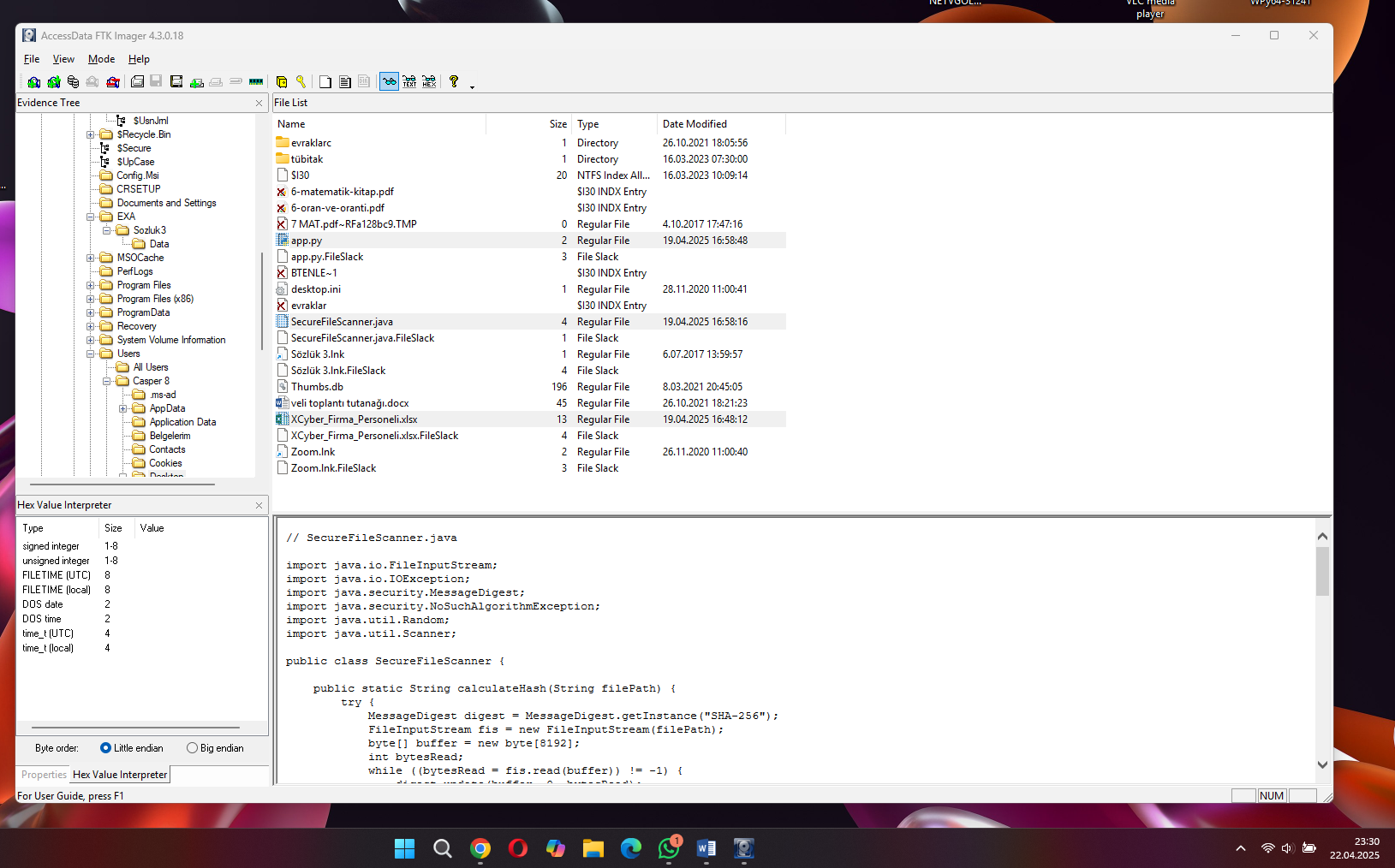Open the tübitak directory row
This screenshot has height=868, width=1395.
529,159
